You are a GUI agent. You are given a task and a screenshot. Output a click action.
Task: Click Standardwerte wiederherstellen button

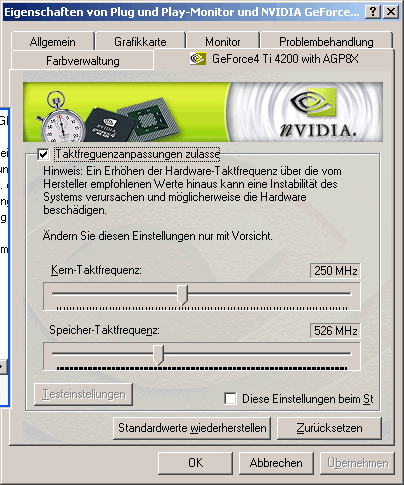192,428
